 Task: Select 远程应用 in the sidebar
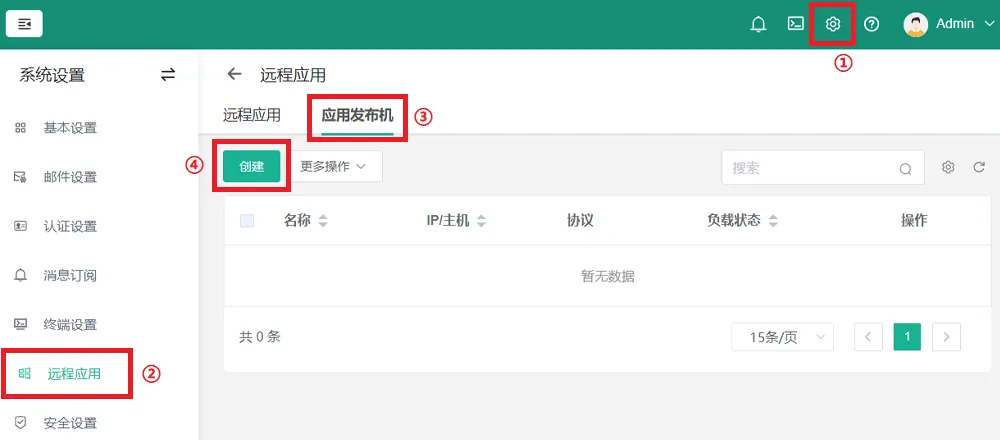pos(74,374)
